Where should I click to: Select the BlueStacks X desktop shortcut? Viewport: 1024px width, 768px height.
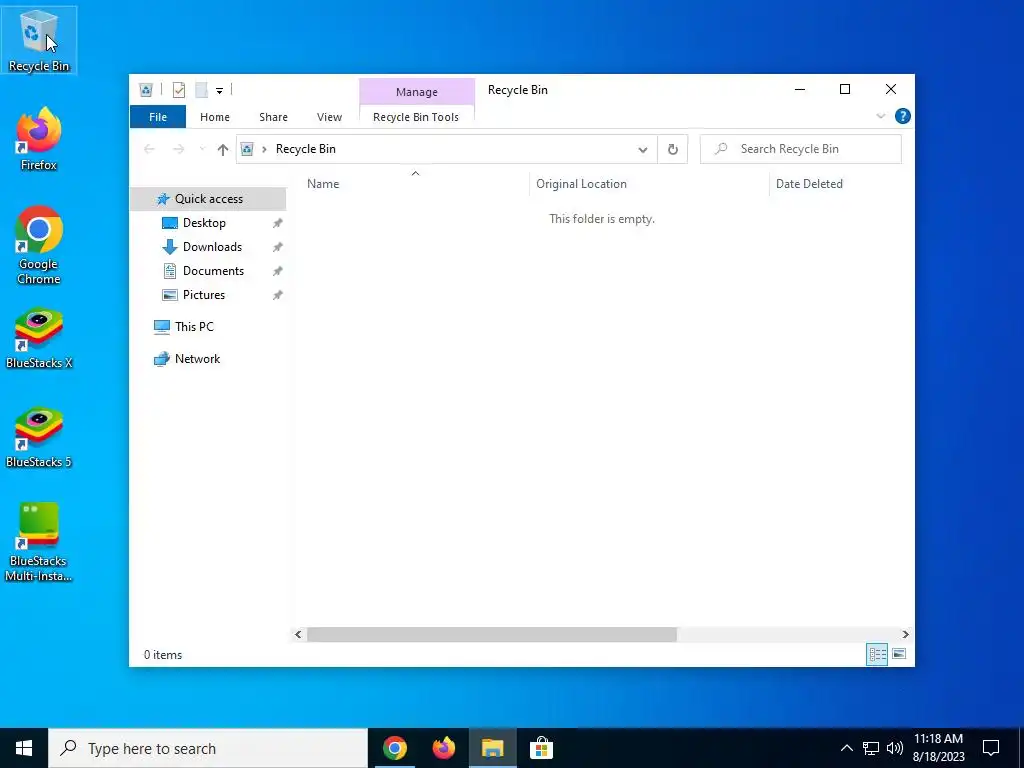[39, 338]
